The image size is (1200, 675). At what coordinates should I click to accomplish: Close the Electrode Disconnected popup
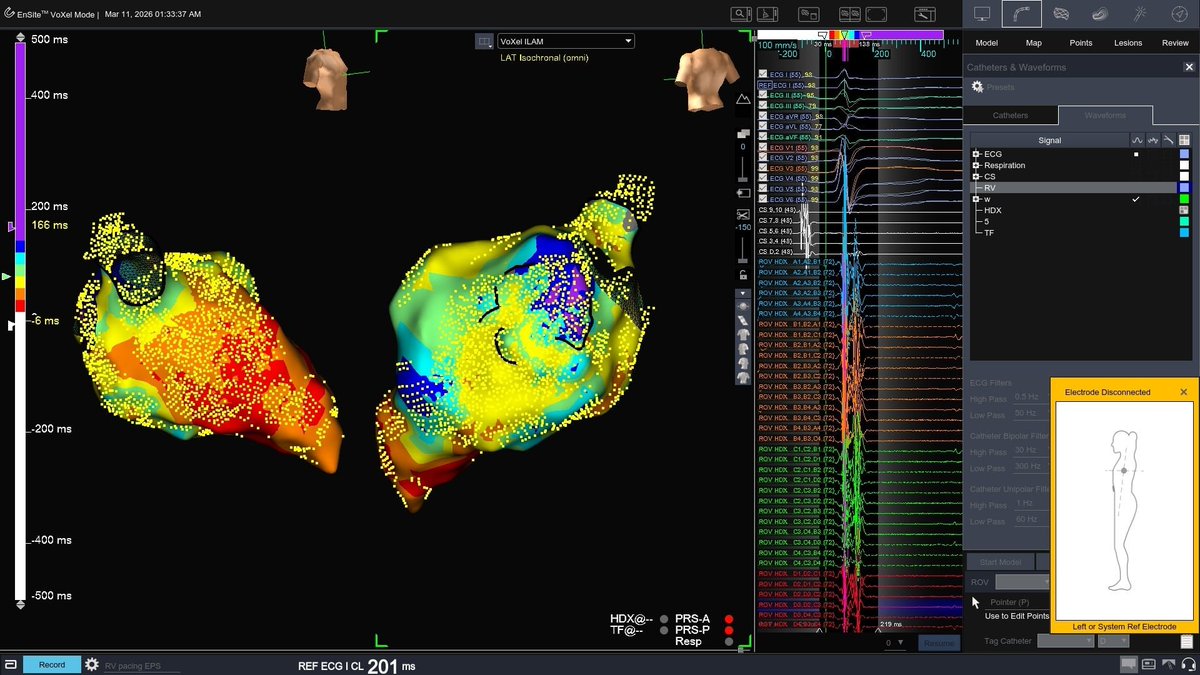[x=1184, y=392]
